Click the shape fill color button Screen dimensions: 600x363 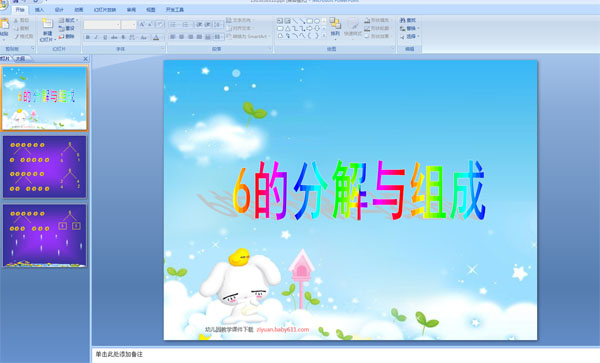click(x=377, y=20)
